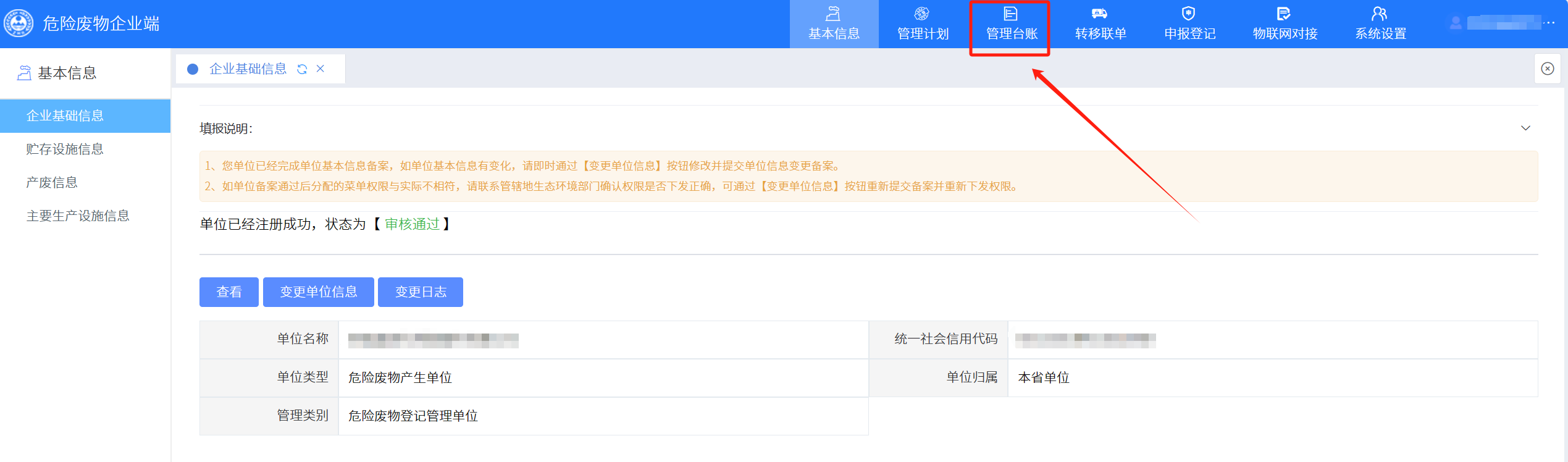1568x462 pixels.
Task: Open the 系统设置 top navigation tab
Action: (1380, 24)
